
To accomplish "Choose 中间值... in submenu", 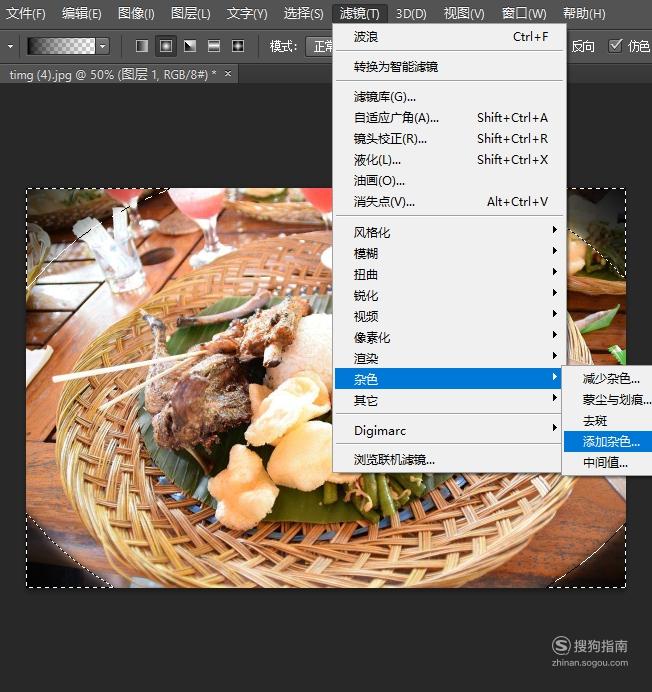I will click(608, 463).
